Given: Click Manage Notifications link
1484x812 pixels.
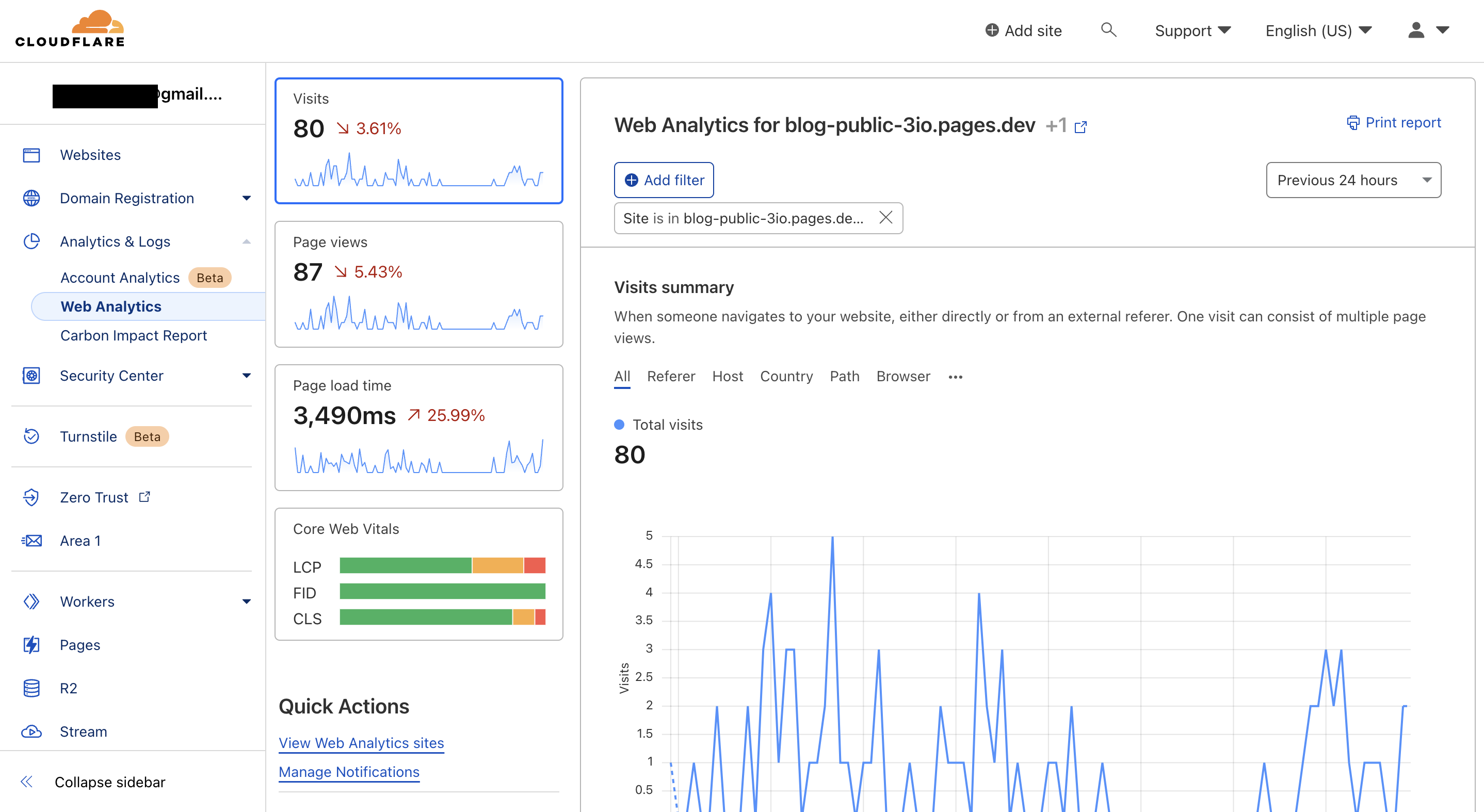Looking at the screenshot, I should 348,772.
